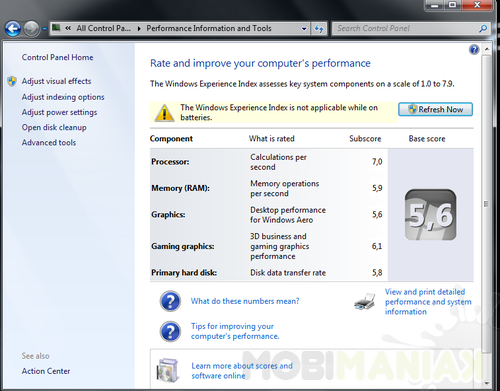This screenshot has height=391, width=500.
Task: Open Tips for improving your computer's performance
Action: [x=235, y=331]
